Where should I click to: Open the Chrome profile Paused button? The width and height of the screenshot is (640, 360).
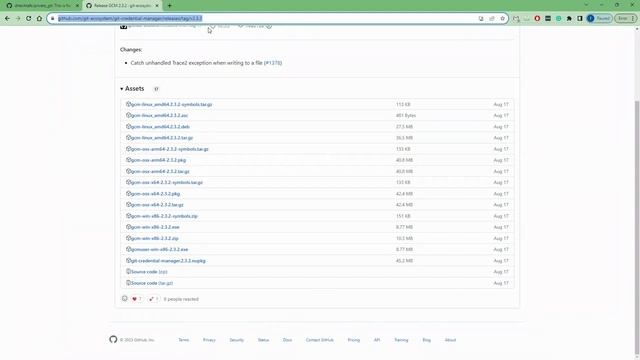[599, 18]
